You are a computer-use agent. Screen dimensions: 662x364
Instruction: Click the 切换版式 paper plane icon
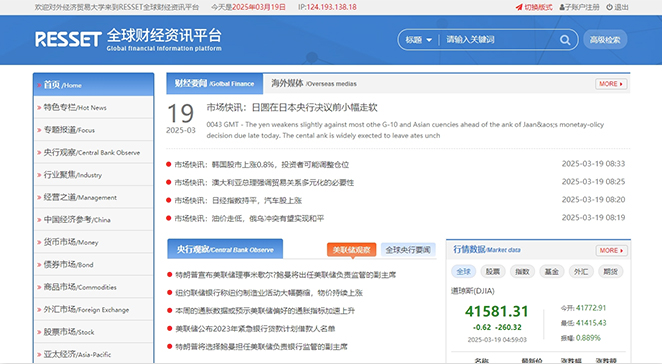519,7
